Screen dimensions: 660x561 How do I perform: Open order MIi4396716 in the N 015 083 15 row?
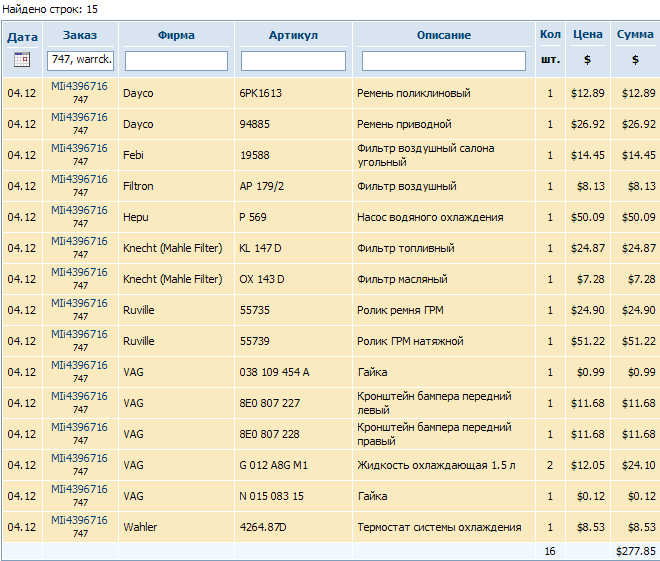point(80,489)
